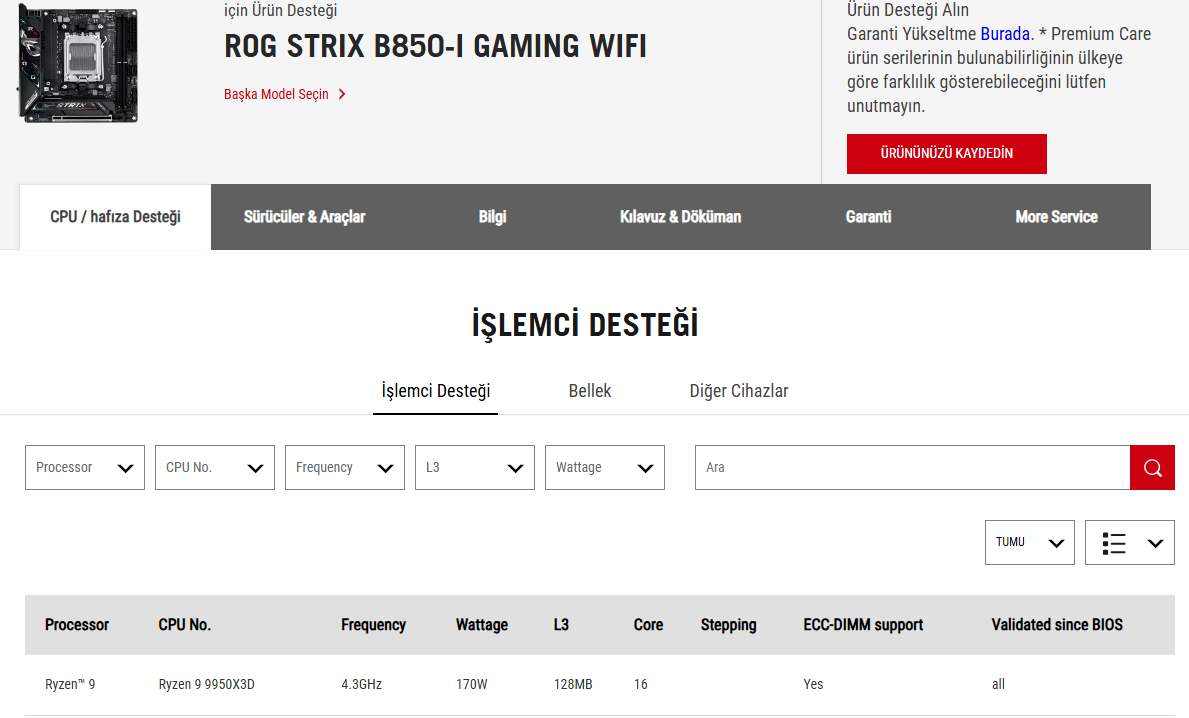Open the TUMU results dropdown
The width and height of the screenshot is (1189, 718).
click(1030, 543)
